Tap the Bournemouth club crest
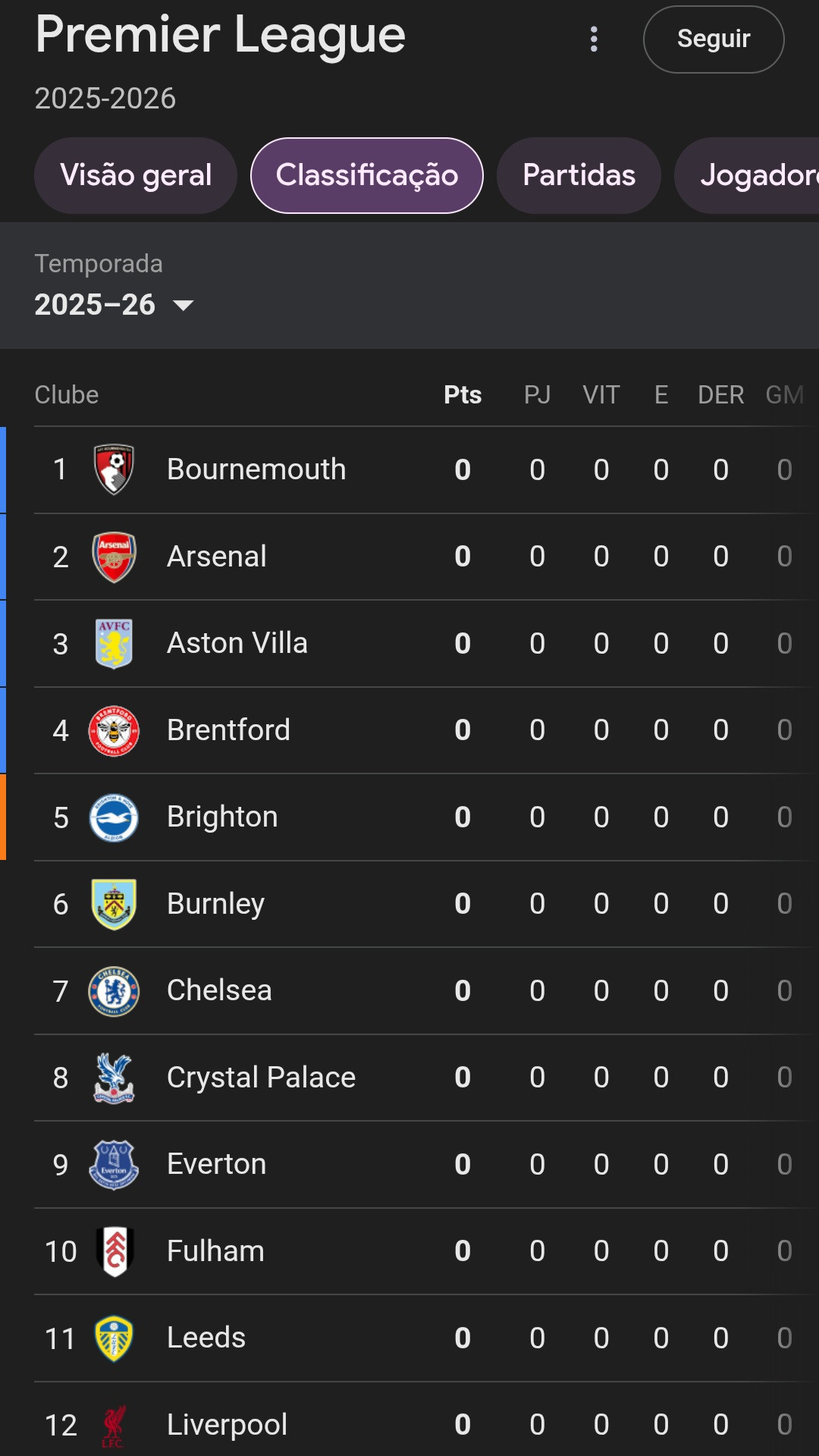The image size is (819, 1456). point(114,469)
